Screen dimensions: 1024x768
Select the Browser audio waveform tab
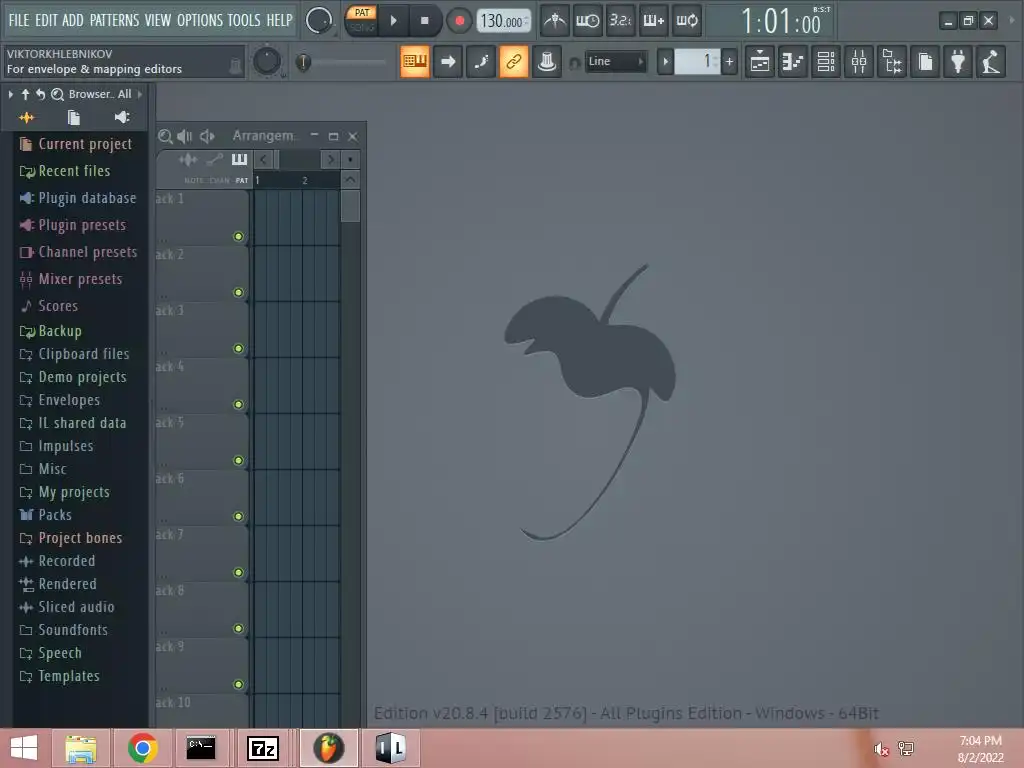coord(26,118)
